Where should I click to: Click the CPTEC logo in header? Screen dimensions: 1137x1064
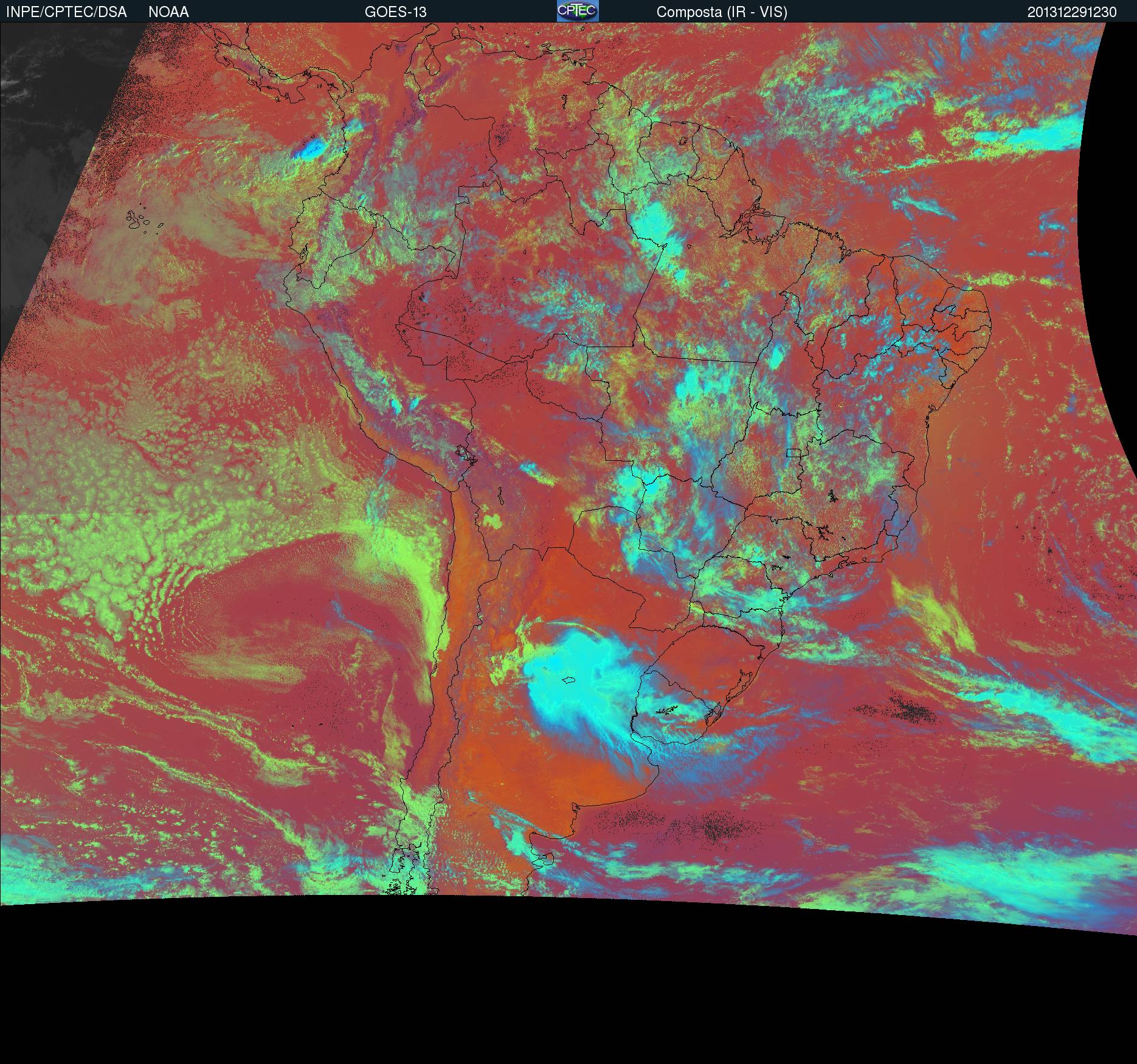point(578,11)
